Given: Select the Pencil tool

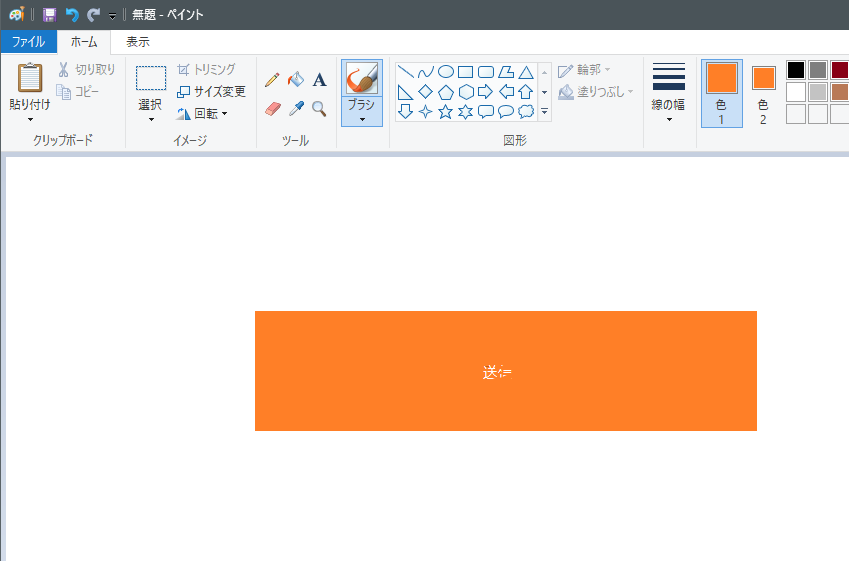Looking at the screenshot, I should pyautogui.click(x=272, y=80).
